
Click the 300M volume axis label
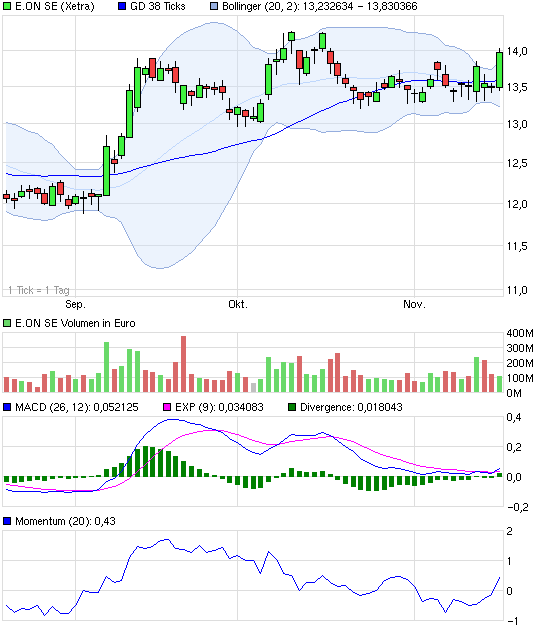pyautogui.click(x=520, y=348)
